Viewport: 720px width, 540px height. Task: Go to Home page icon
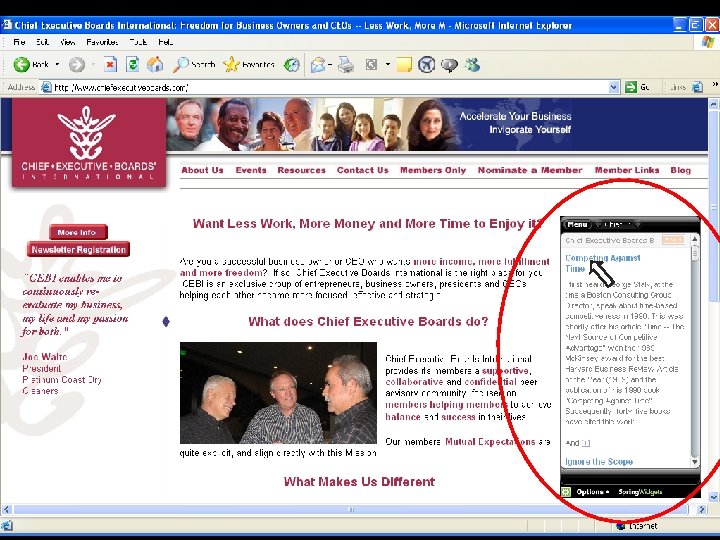[155, 64]
